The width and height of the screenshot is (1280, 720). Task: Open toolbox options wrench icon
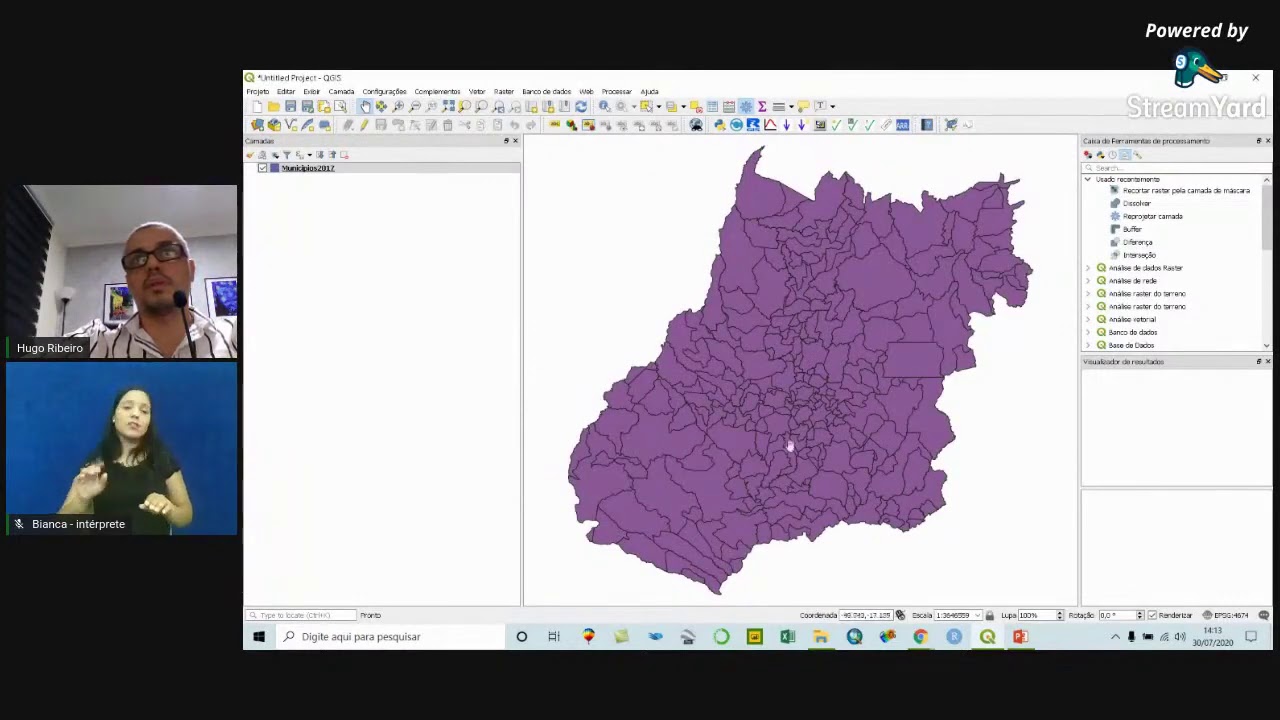coord(1137,155)
